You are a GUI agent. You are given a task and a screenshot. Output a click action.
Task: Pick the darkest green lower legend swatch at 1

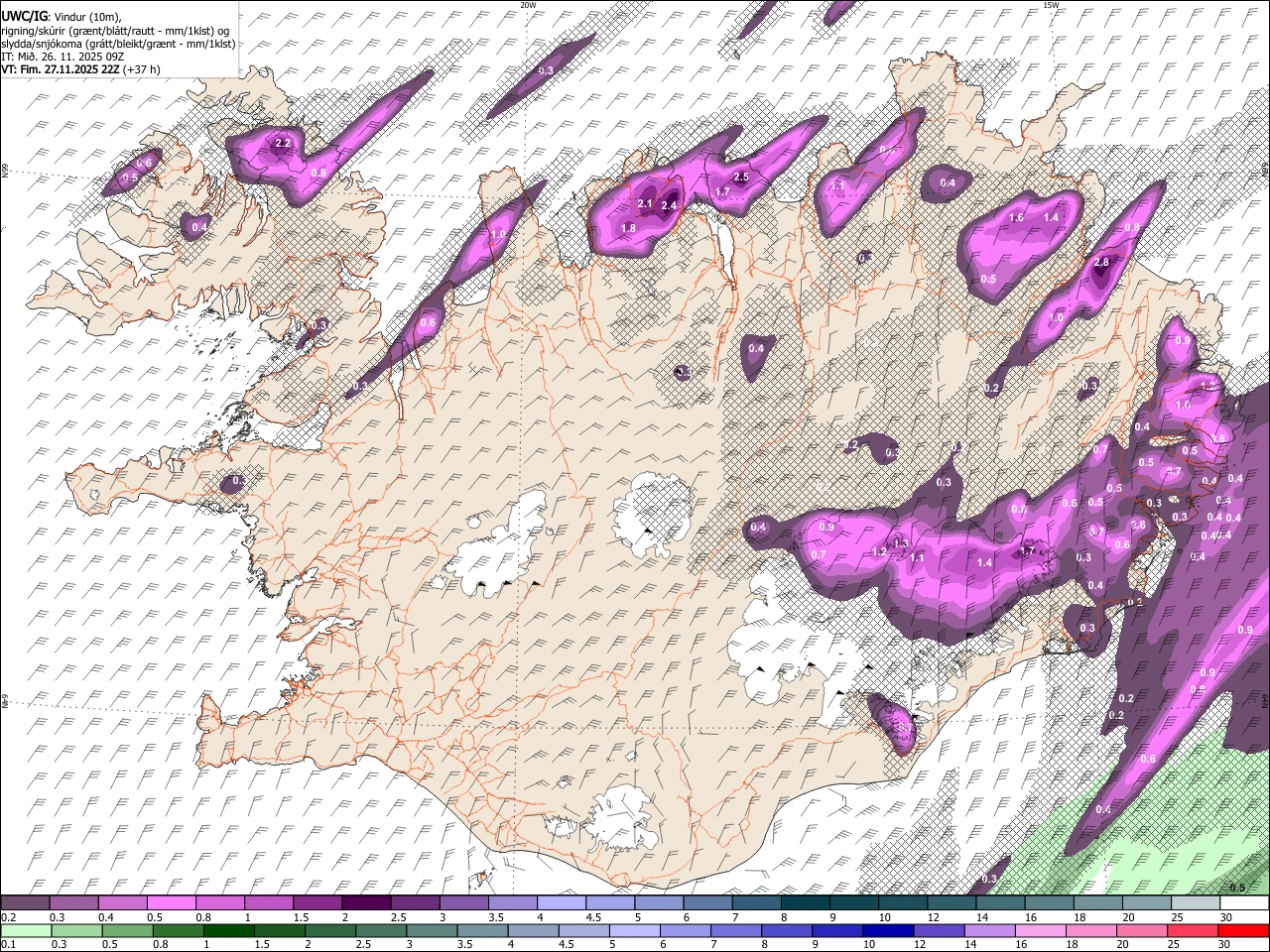click(x=228, y=931)
